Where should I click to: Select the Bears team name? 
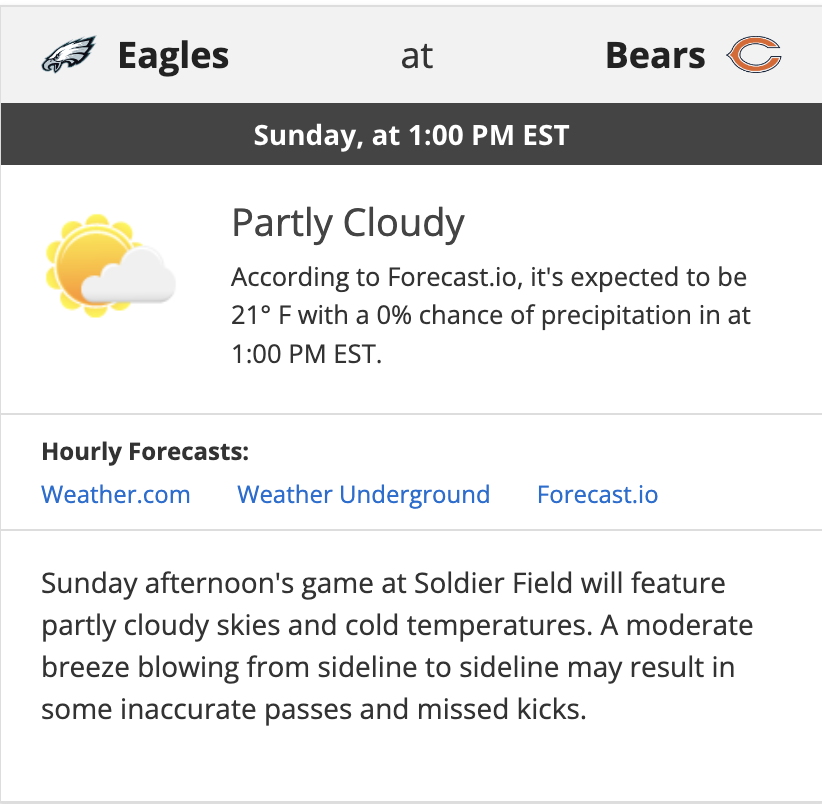pyautogui.click(x=655, y=56)
